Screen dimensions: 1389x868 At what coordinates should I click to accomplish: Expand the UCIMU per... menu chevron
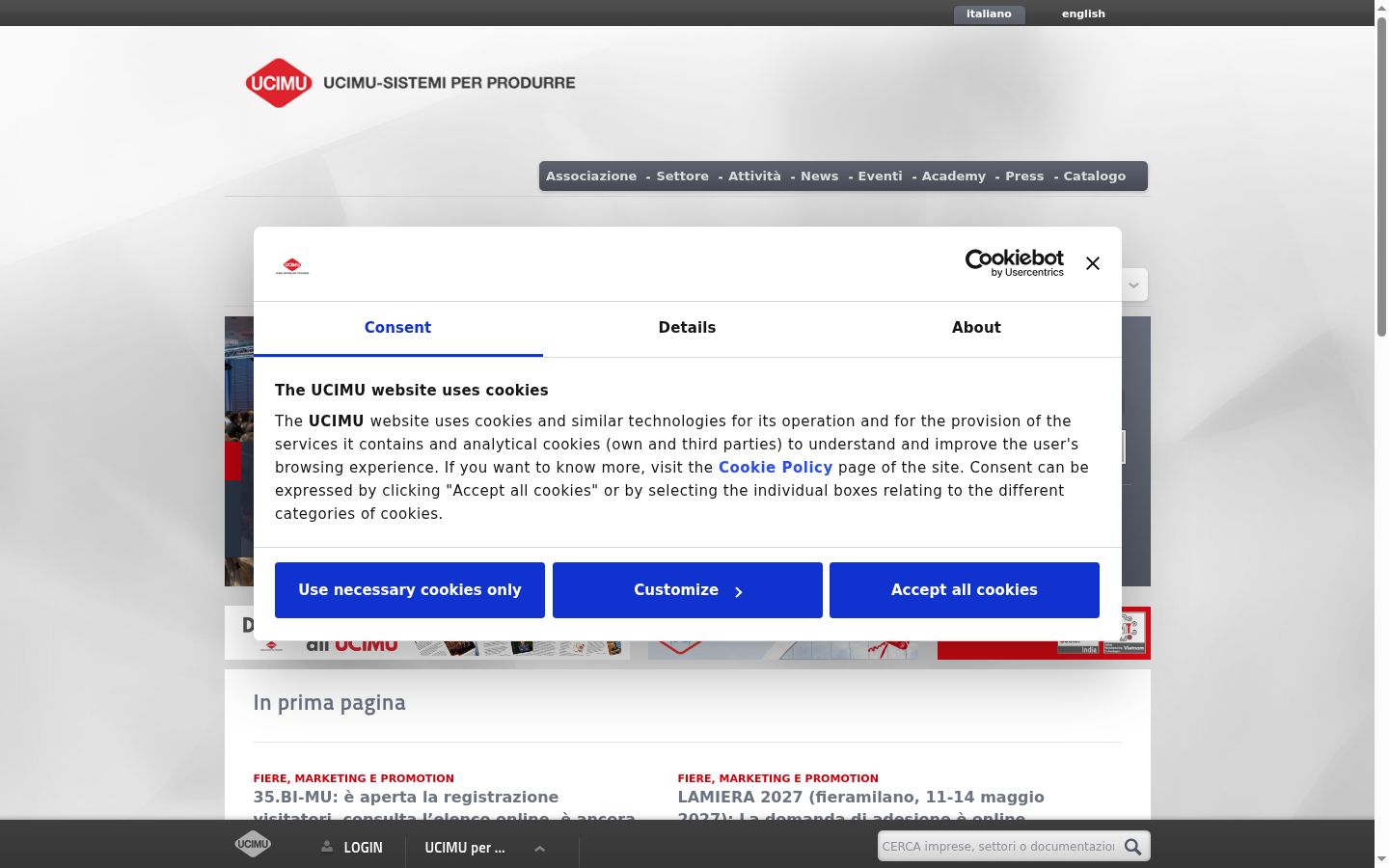click(x=539, y=849)
